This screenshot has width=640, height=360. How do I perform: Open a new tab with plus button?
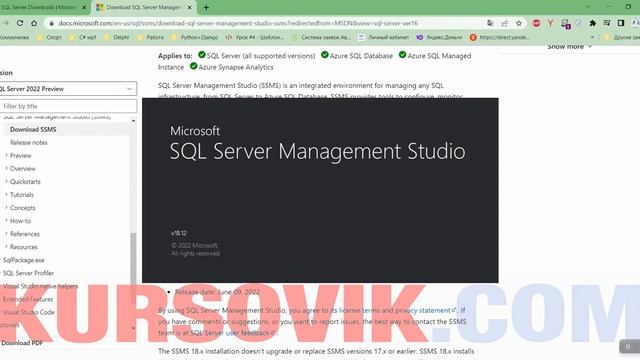[x=206, y=7]
